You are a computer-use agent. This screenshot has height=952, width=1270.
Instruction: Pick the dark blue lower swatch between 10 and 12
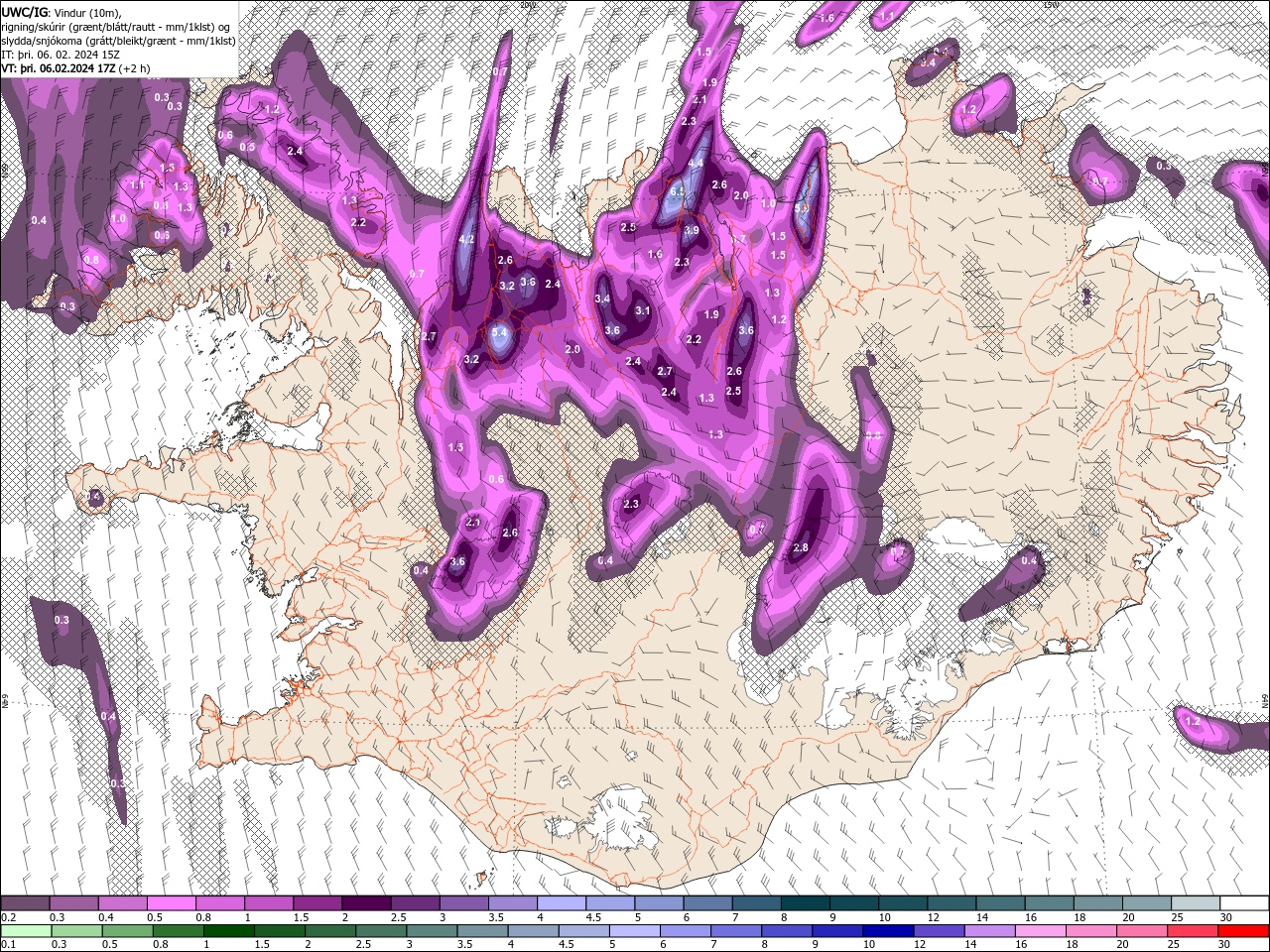pyautogui.click(x=888, y=930)
